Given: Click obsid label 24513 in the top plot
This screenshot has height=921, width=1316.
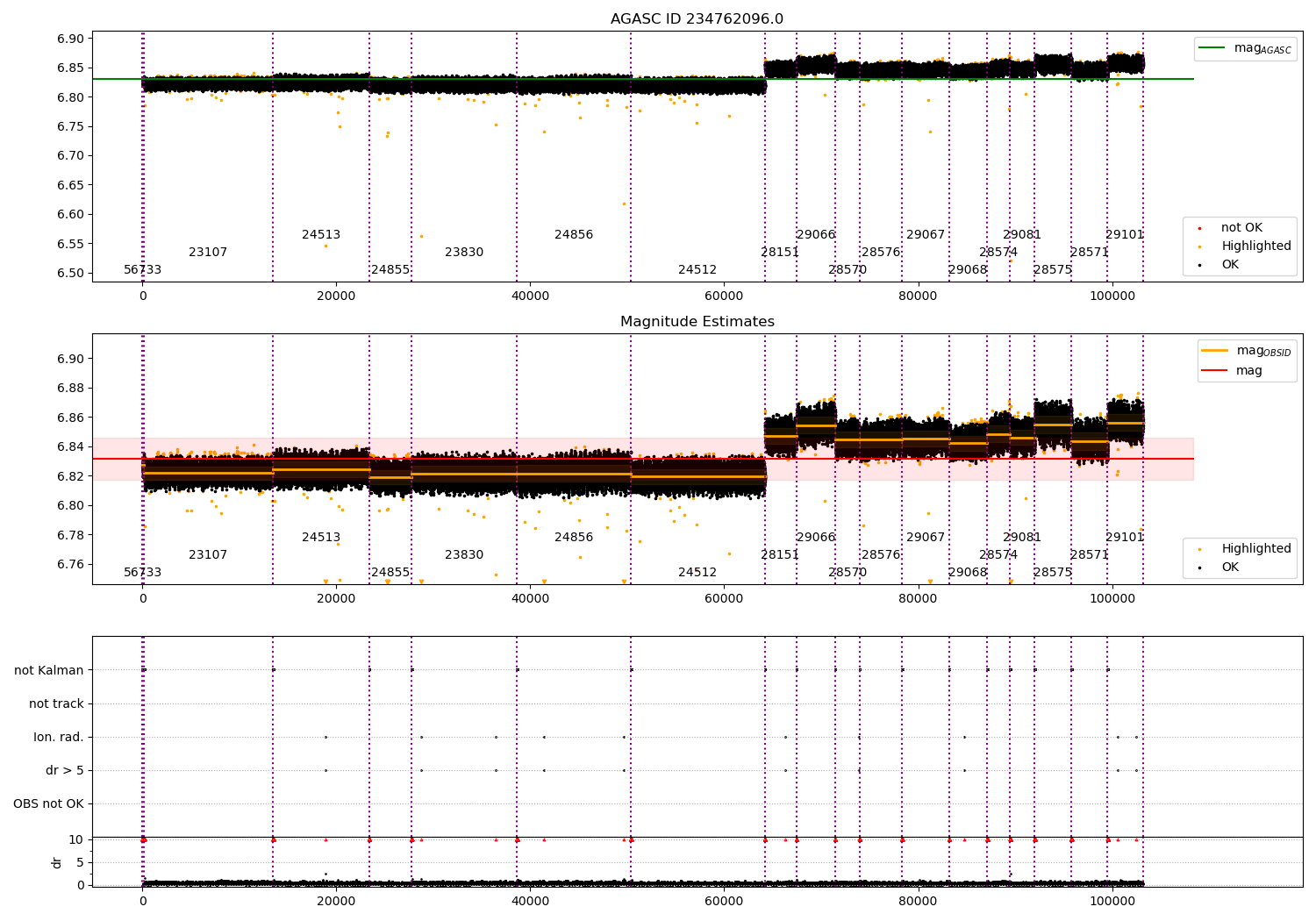Looking at the screenshot, I should click(321, 235).
